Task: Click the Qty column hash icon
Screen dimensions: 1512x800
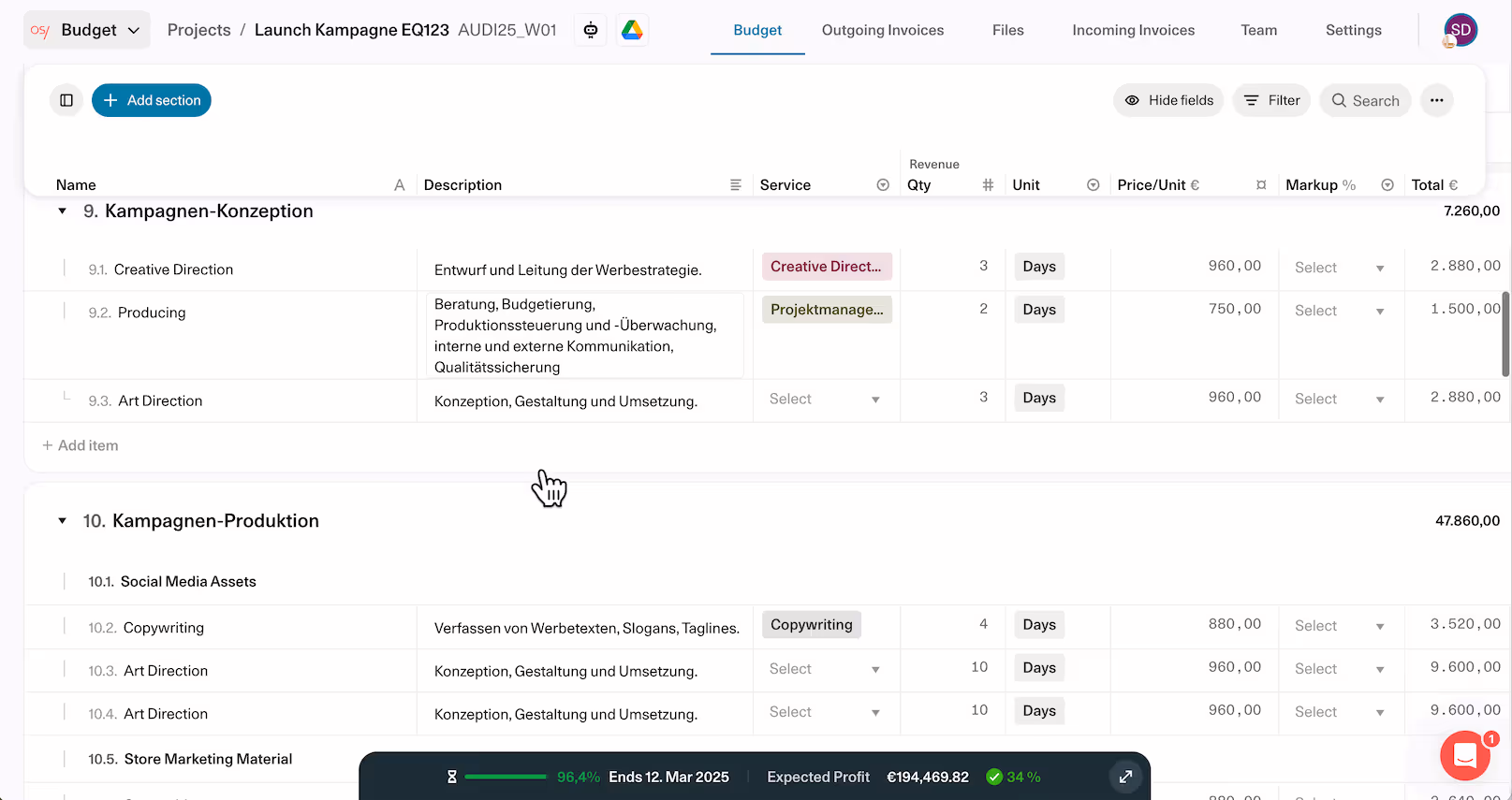Action: point(988,185)
